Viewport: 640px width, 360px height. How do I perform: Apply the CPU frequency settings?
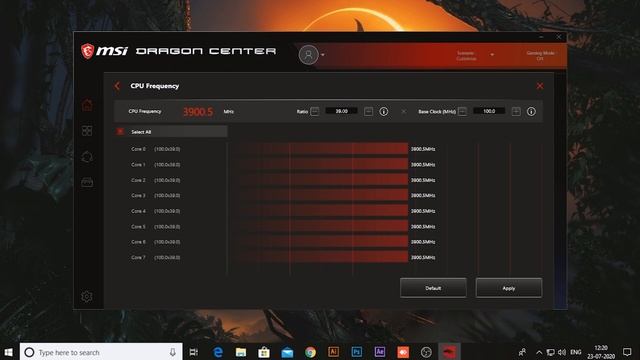point(509,288)
